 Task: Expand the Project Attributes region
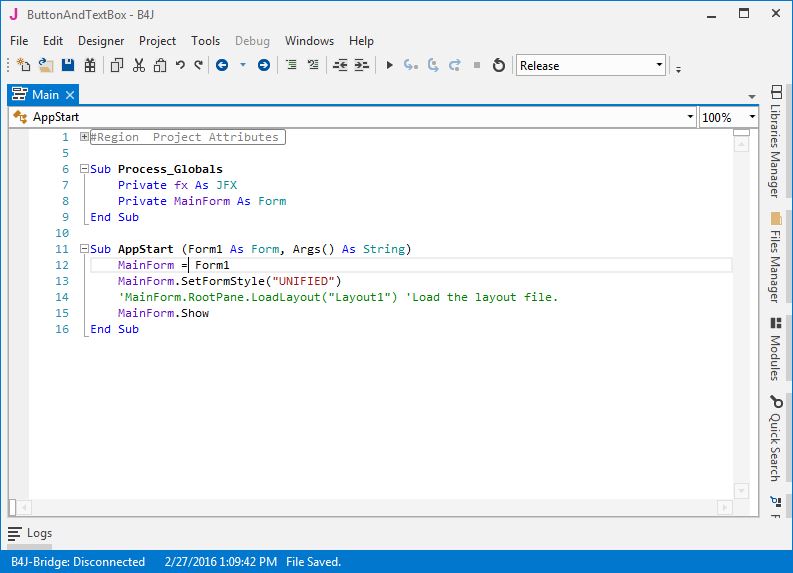tap(84, 137)
